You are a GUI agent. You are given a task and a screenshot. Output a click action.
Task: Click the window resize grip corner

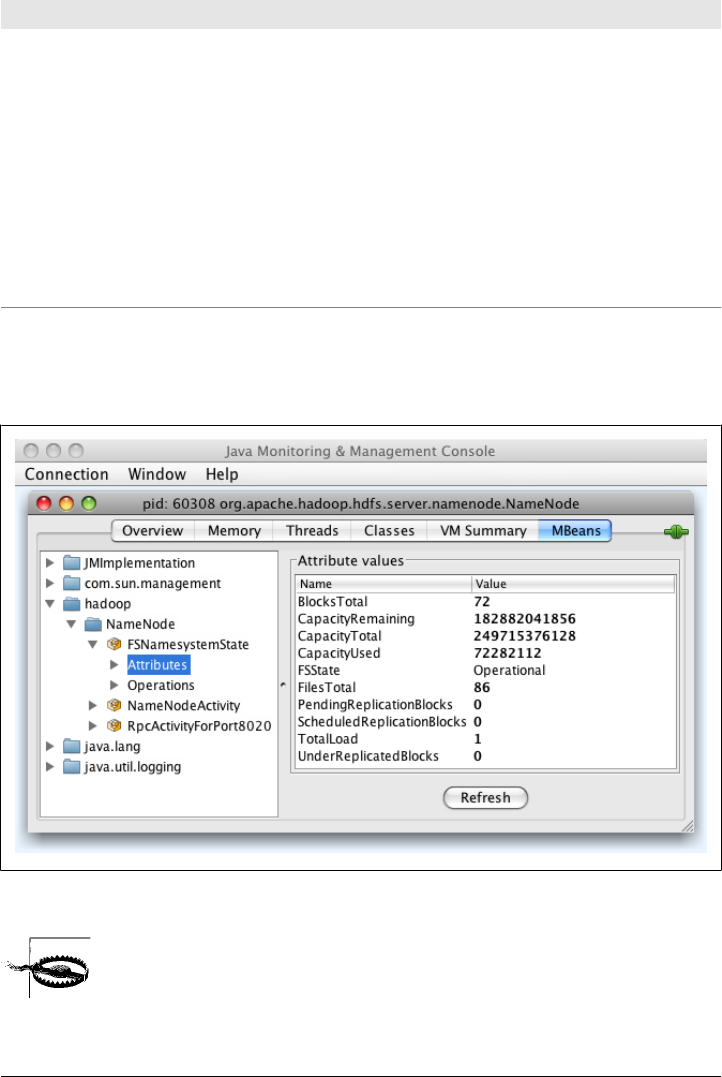click(687, 826)
